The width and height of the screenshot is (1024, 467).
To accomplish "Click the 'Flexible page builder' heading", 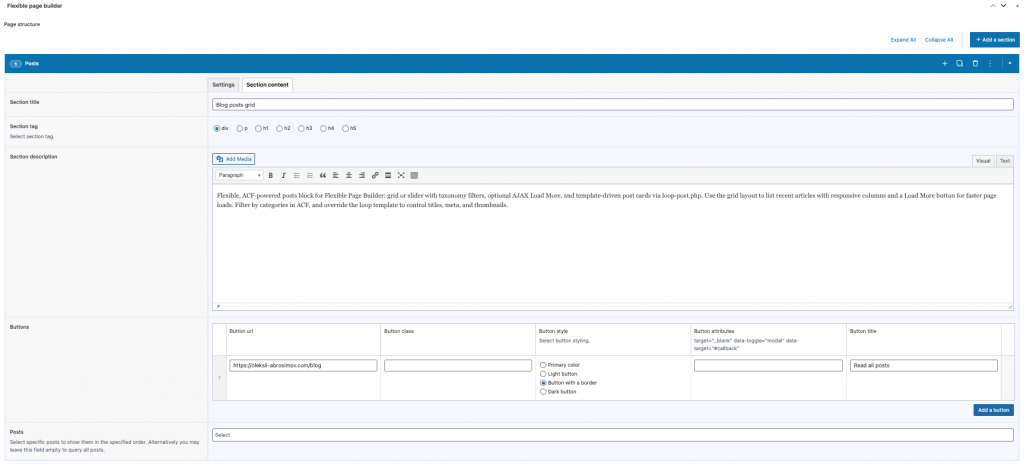I will tap(35, 6).
